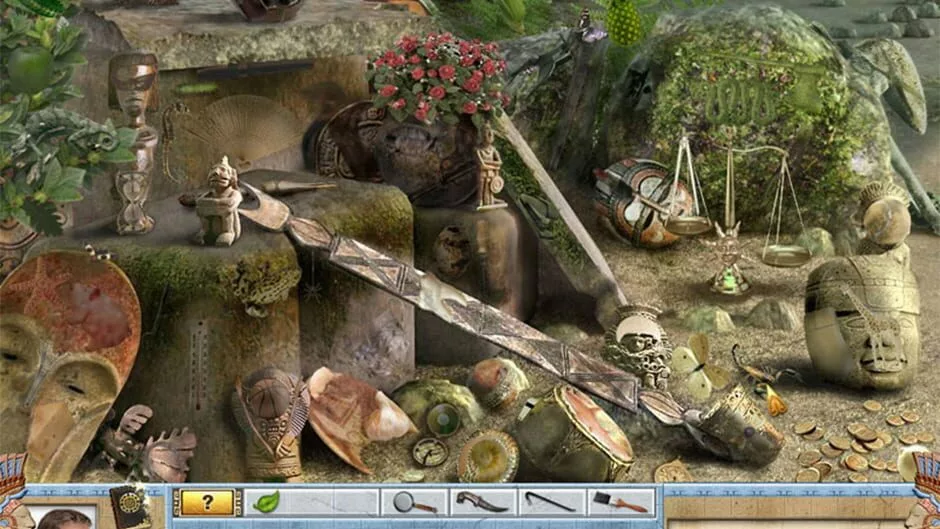940x529 pixels.
Task: Click the yellow question-mark hint button
Action: 207,502
